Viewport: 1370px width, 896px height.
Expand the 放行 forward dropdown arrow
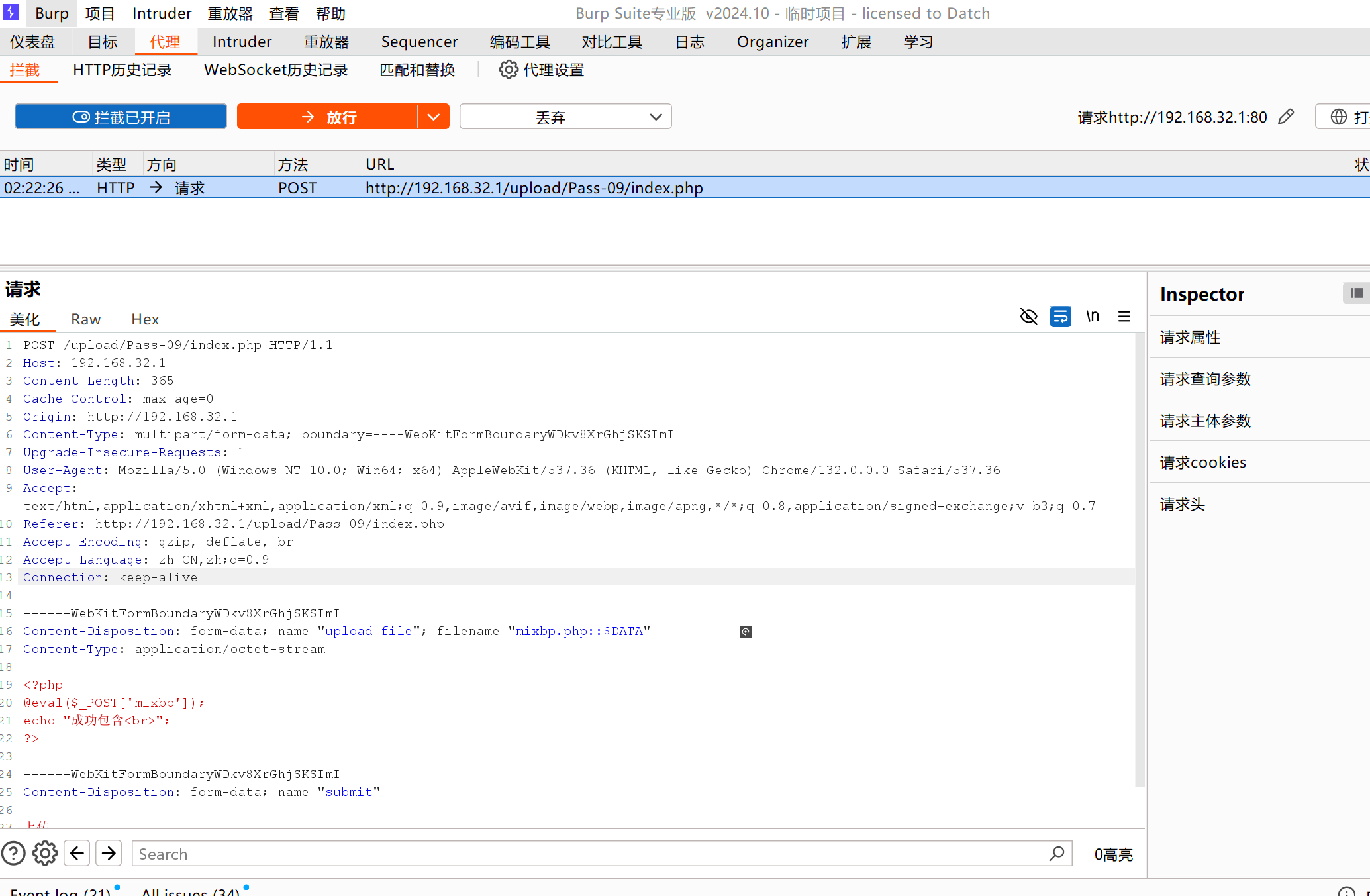coord(434,117)
